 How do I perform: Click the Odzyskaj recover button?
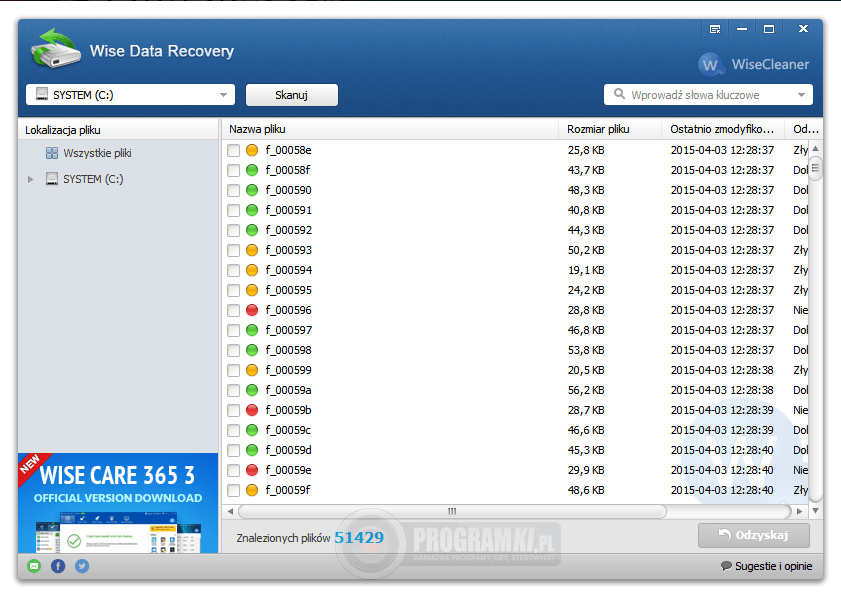pyautogui.click(x=754, y=535)
